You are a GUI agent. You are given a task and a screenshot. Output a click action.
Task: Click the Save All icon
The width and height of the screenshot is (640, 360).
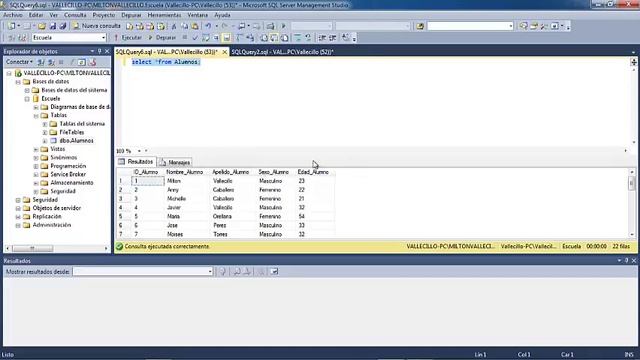[x=62, y=26]
